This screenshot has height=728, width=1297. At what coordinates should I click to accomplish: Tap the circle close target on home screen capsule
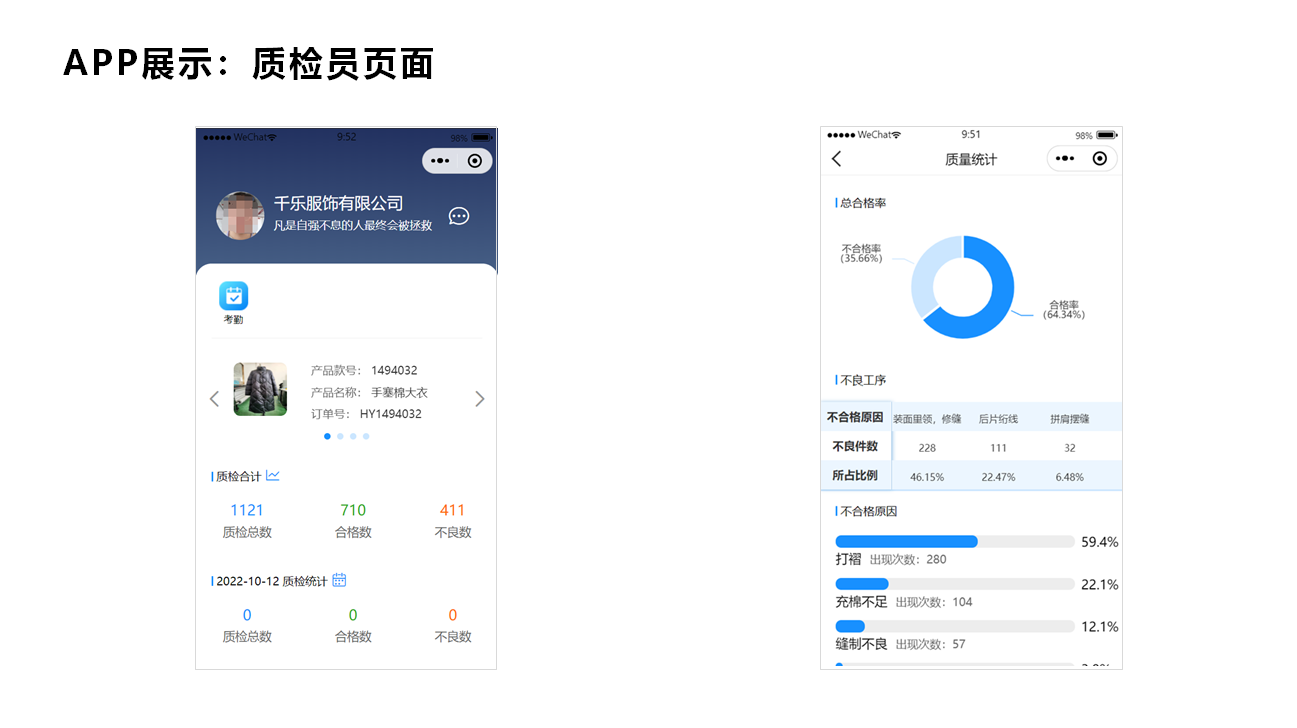475,161
